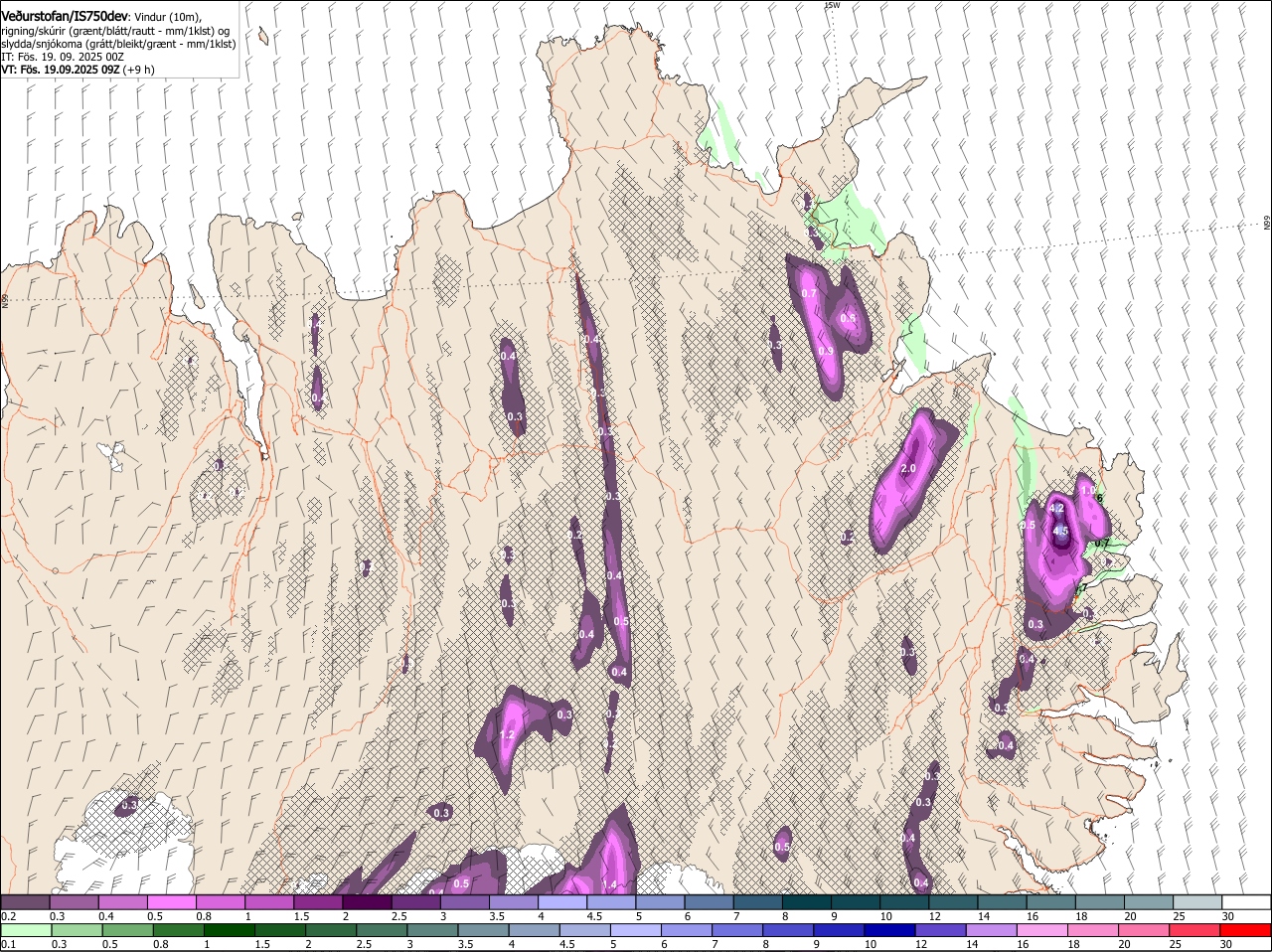The height and width of the screenshot is (952, 1272).
Task: Click the '0.2' label under top legend row
Action: click(x=8, y=916)
